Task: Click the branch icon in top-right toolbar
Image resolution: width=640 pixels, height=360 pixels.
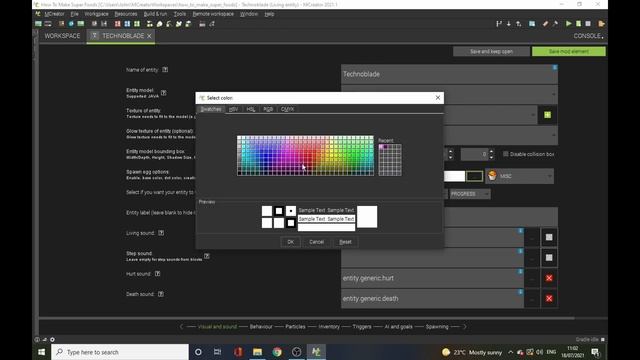Action: [499, 24]
